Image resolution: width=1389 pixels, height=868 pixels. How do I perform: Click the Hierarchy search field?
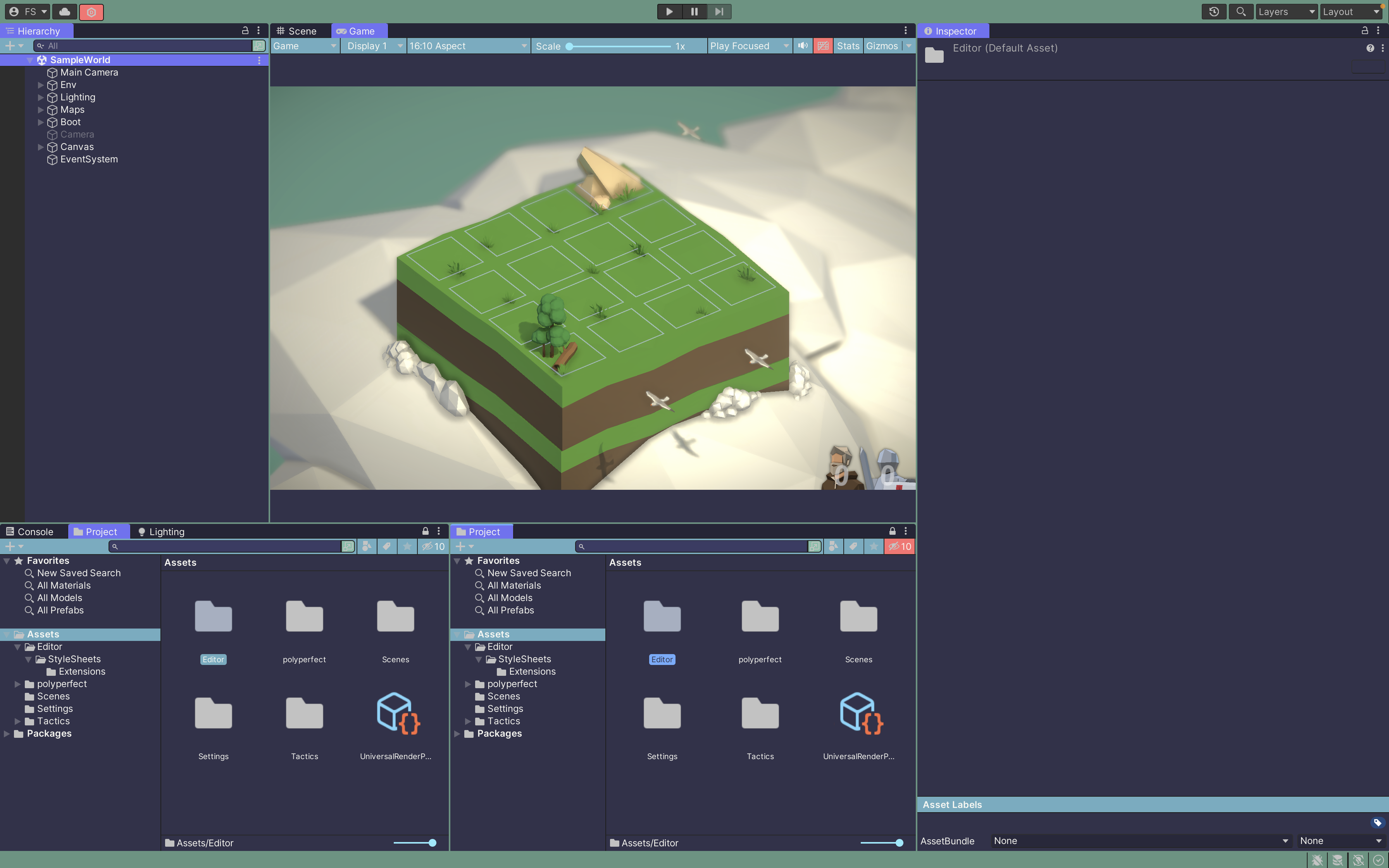point(146,46)
